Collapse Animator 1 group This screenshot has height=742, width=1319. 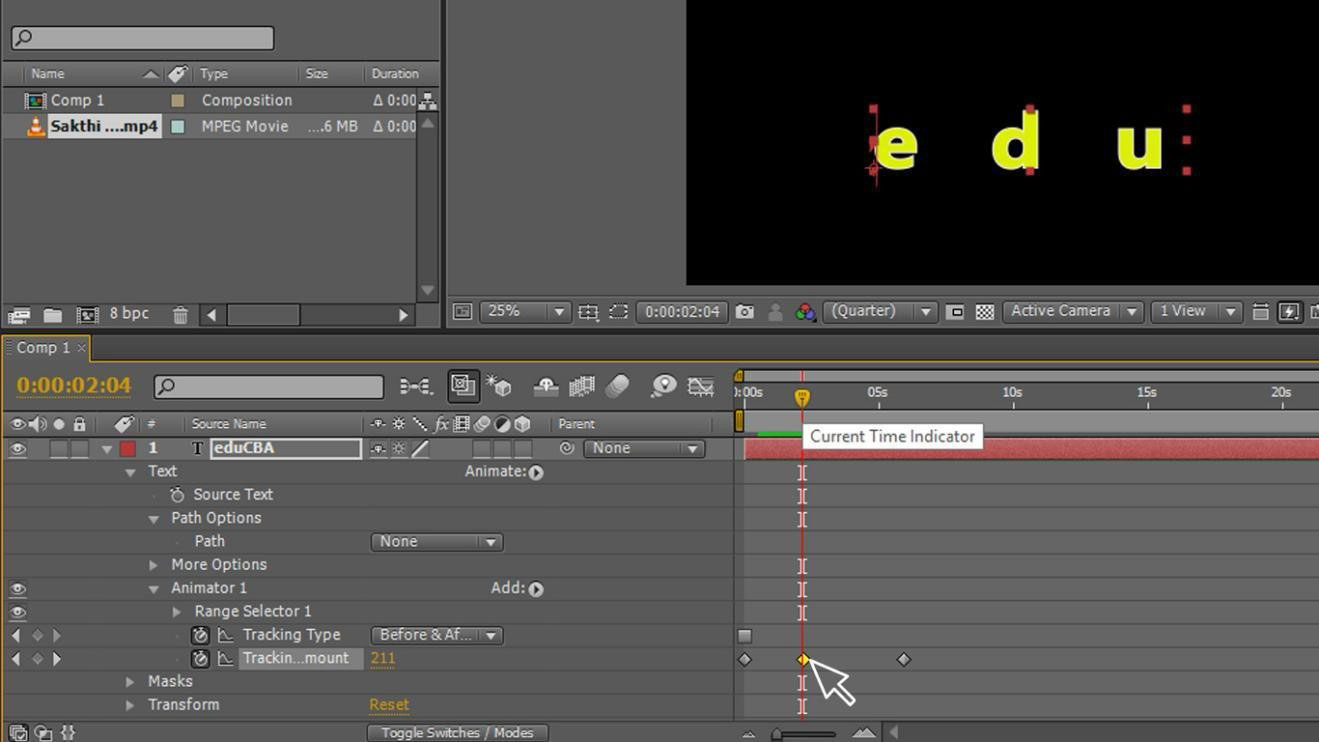click(154, 589)
